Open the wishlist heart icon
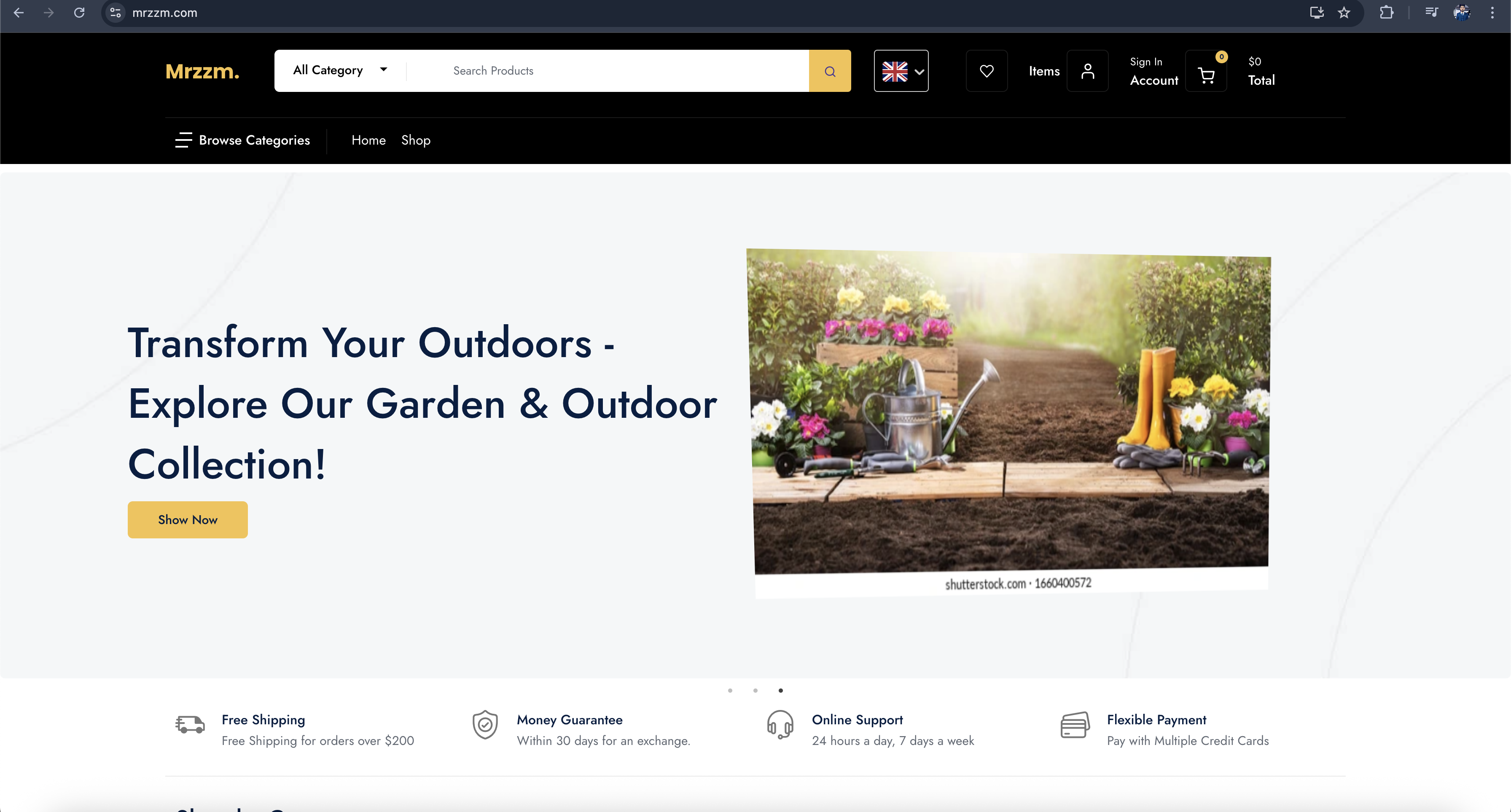This screenshot has height=812, width=1511. tap(987, 71)
